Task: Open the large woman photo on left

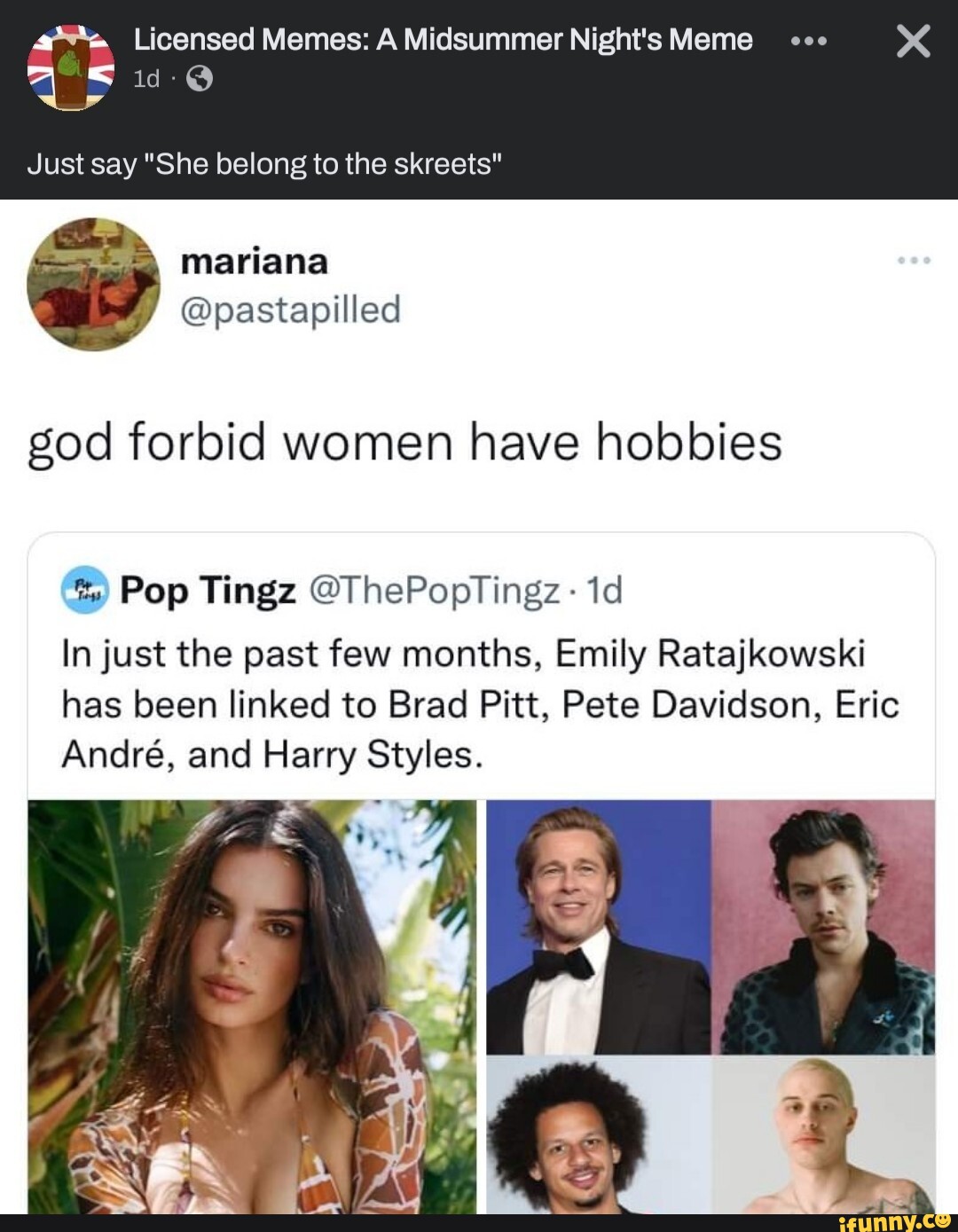Action: (x=252, y=1006)
